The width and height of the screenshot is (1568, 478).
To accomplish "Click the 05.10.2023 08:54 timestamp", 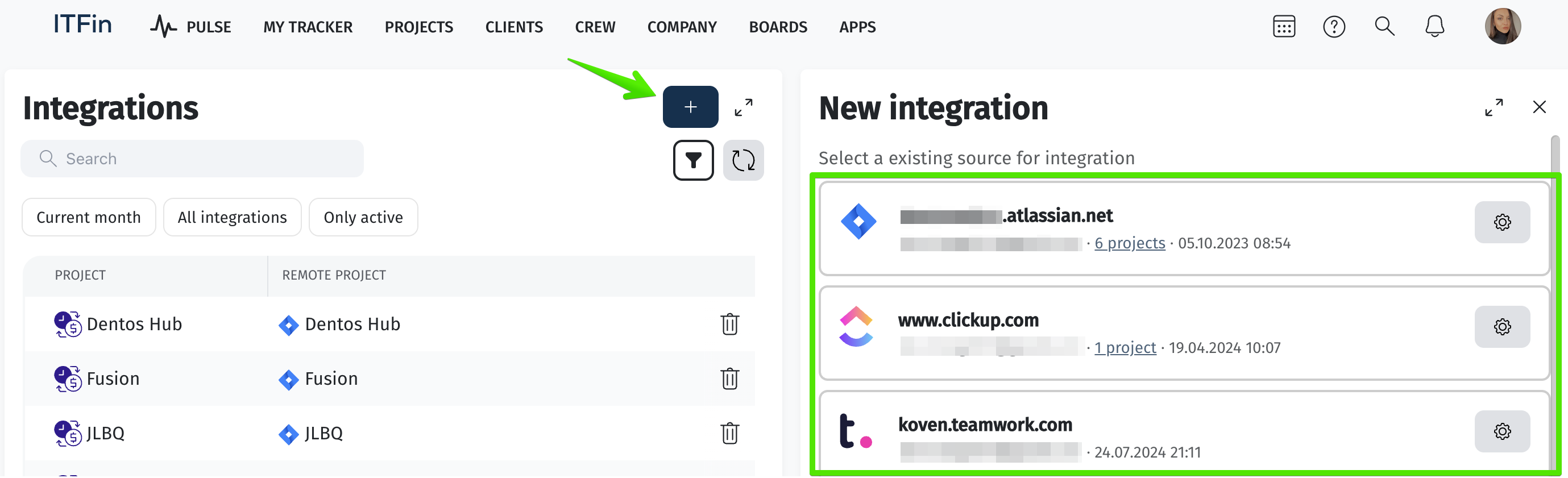I will (1234, 243).
